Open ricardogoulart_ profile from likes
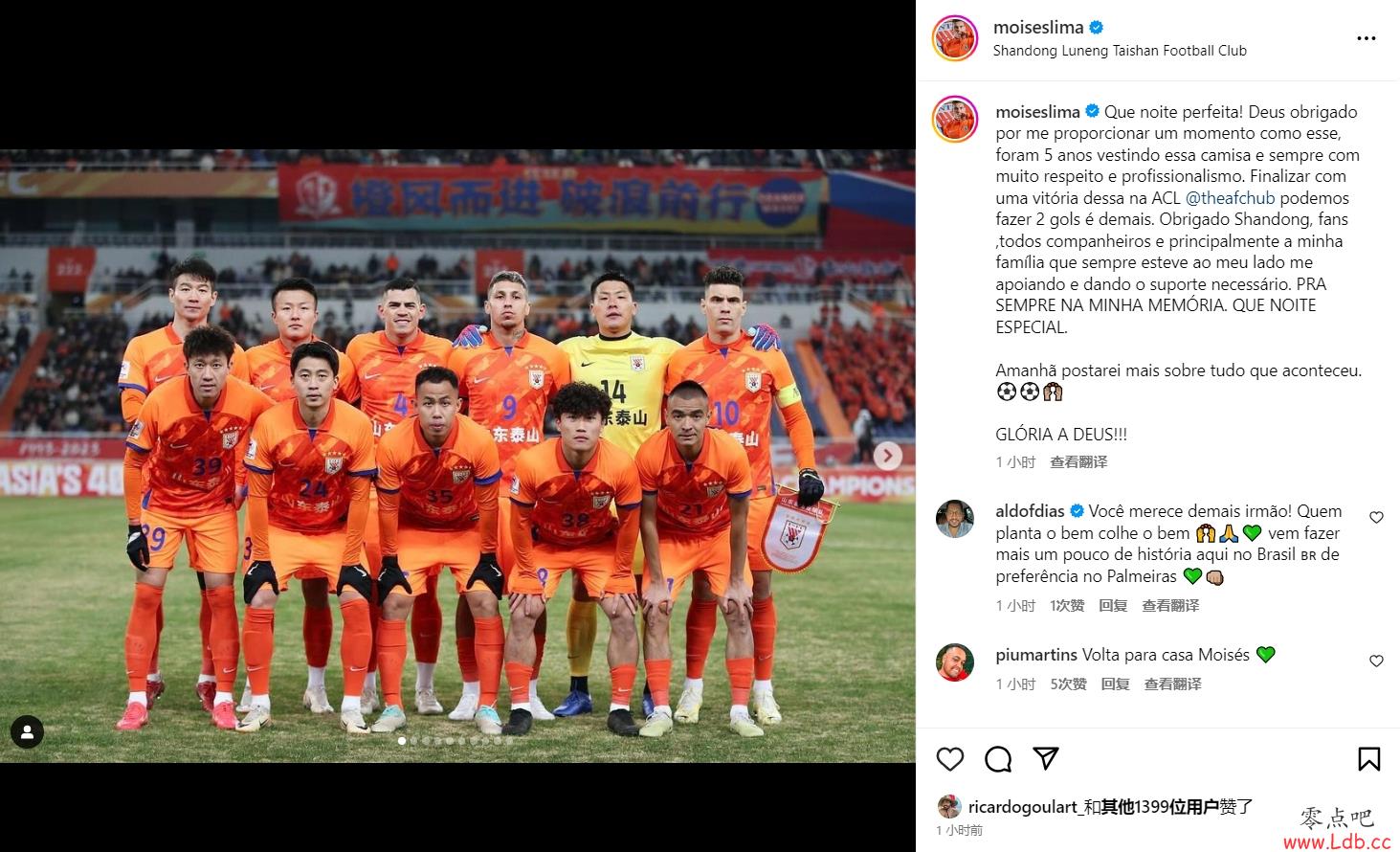Image resolution: width=1400 pixels, height=852 pixels. [x=1024, y=807]
